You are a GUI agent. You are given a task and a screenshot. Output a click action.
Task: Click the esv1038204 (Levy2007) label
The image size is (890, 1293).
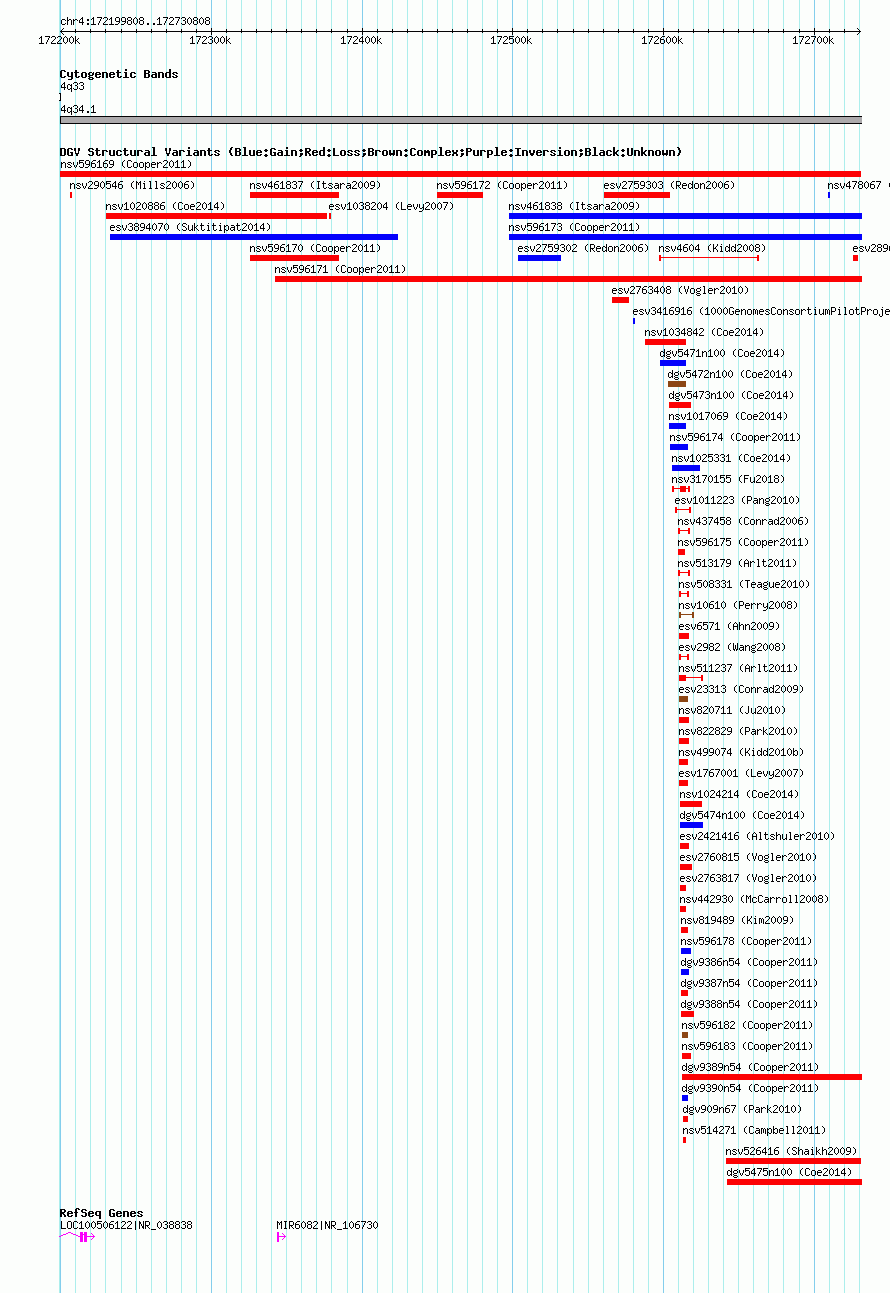391,206
